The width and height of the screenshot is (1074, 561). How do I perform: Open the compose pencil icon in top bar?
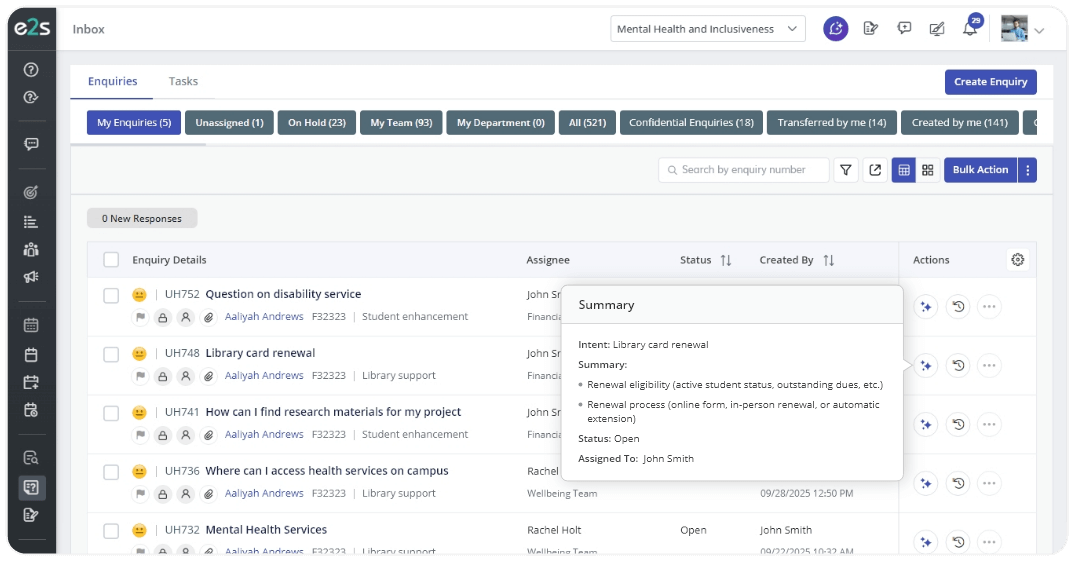pos(937,29)
